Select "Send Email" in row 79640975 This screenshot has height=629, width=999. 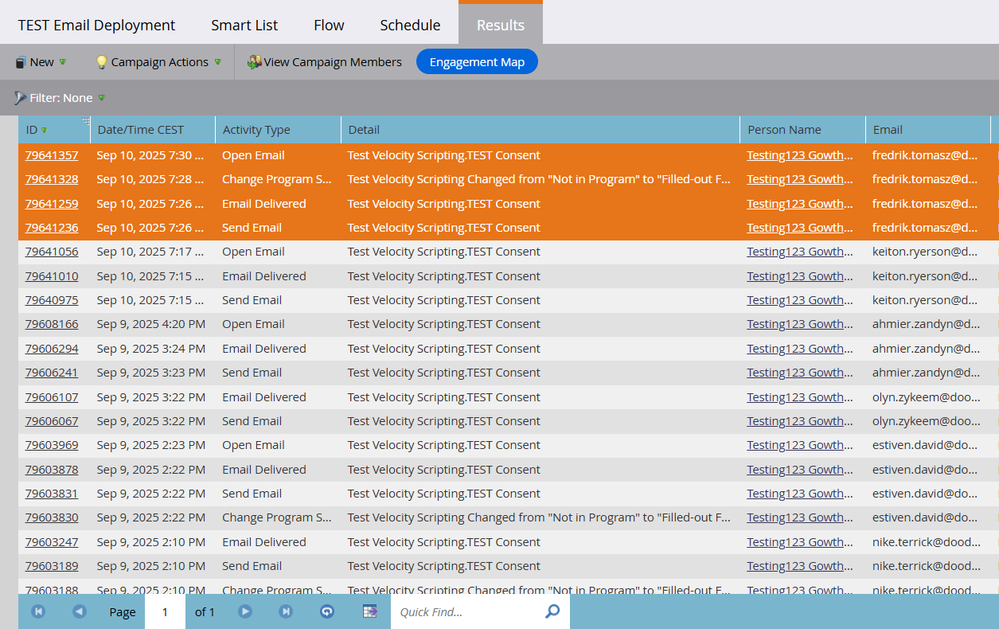[x=252, y=300]
